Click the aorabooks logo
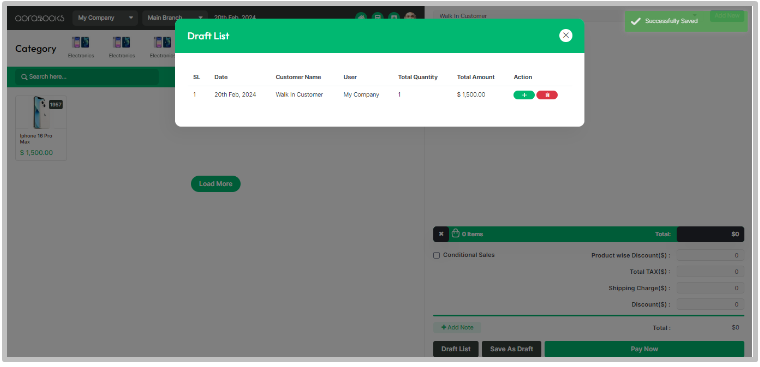The image size is (760, 367). (x=39, y=18)
